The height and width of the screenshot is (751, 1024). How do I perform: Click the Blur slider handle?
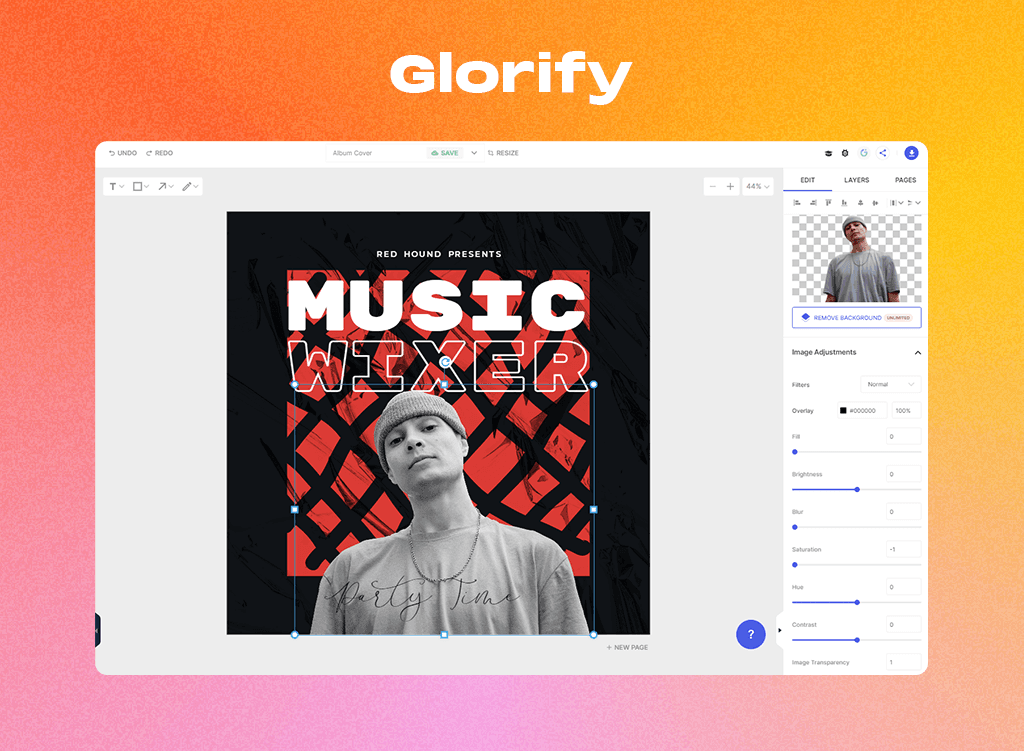[795, 528]
